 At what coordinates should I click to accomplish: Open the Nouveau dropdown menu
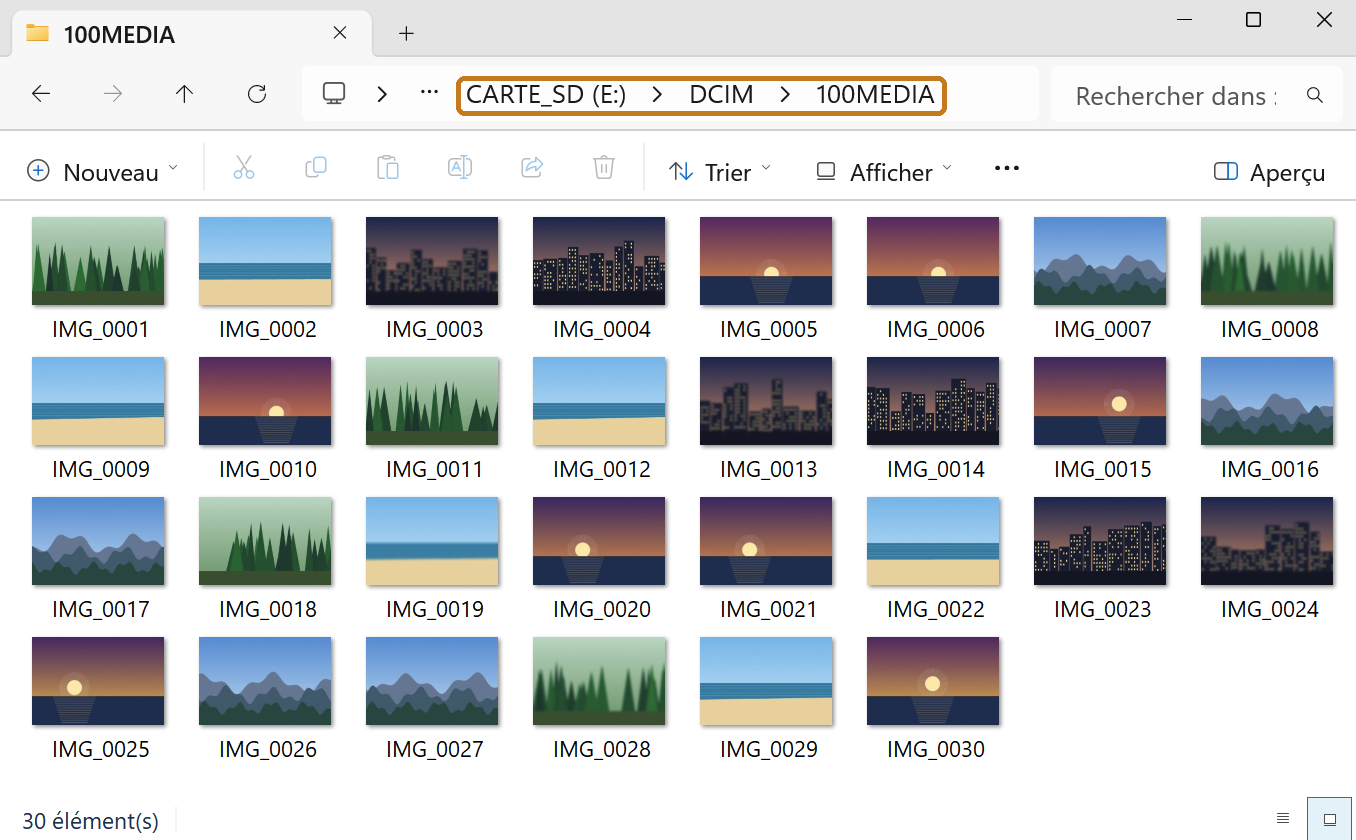pos(103,171)
